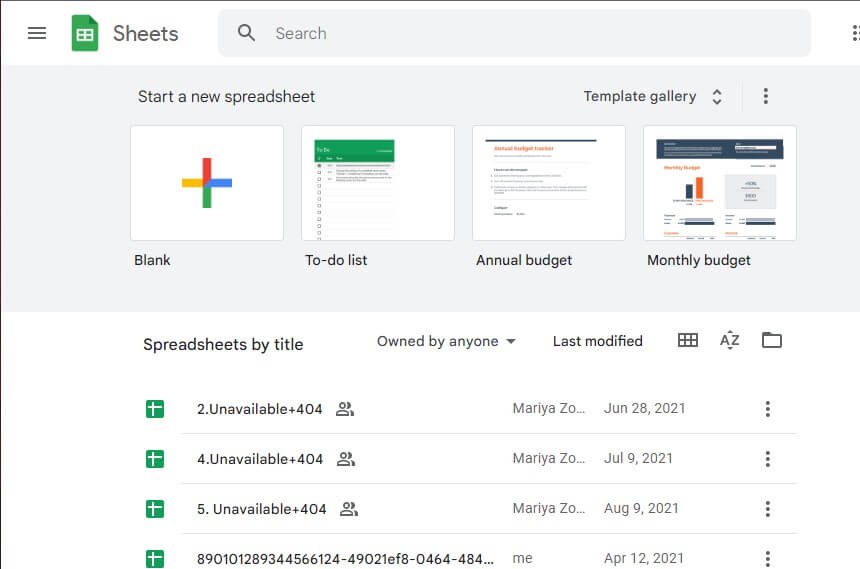The height and width of the screenshot is (569, 860).
Task: Click shared icon next to 5. Unavailable+404
Action: click(349, 509)
